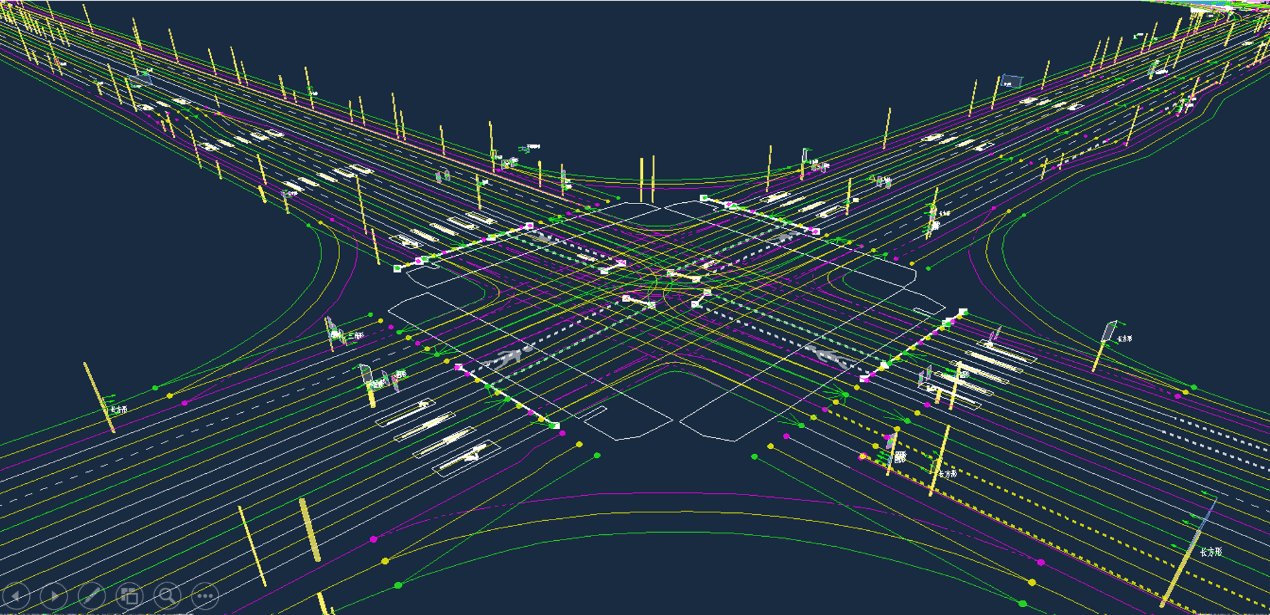Click the green node at far-right road edge
This screenshot has height=615, width=1270.
pyautogui.click(x=1193, y=387)
